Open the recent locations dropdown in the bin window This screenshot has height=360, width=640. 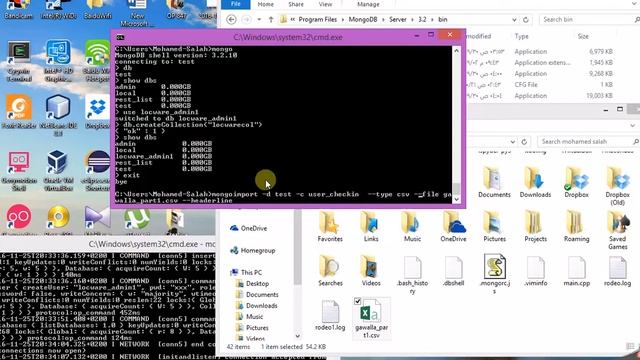pos(259,20)
